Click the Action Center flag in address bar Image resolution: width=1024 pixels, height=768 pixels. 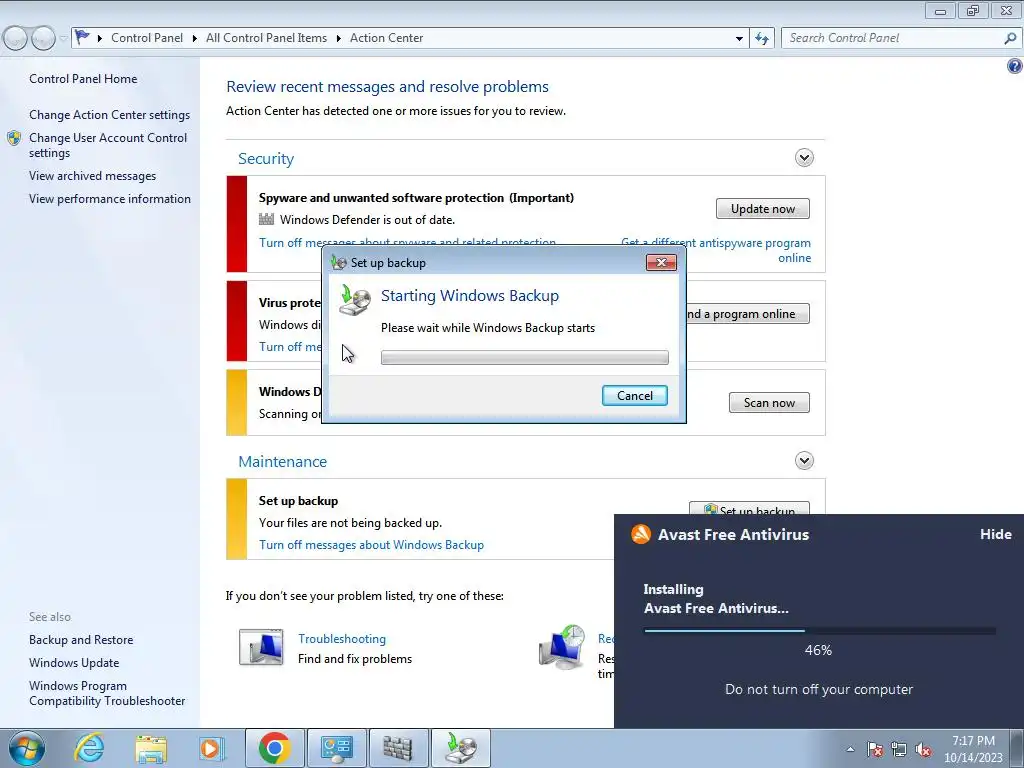click(82, 37)
